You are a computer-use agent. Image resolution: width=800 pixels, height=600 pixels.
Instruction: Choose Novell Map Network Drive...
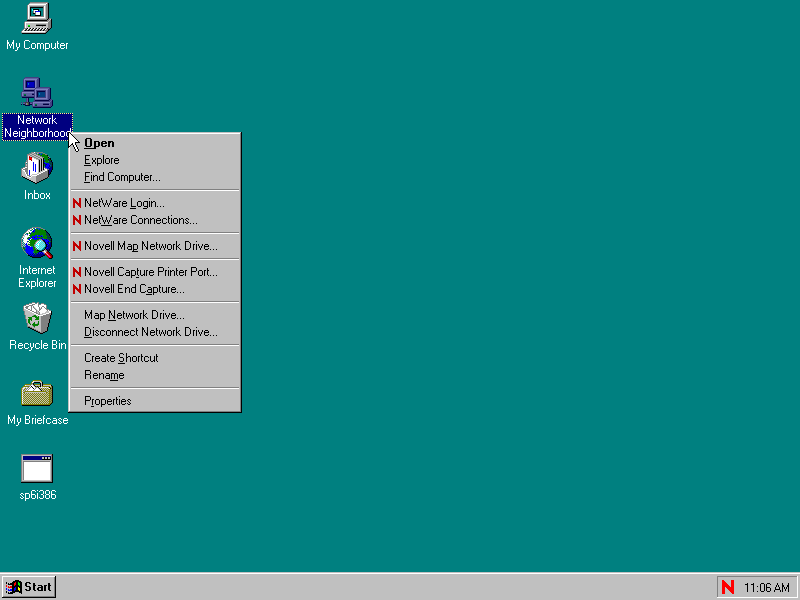[155, 246]
